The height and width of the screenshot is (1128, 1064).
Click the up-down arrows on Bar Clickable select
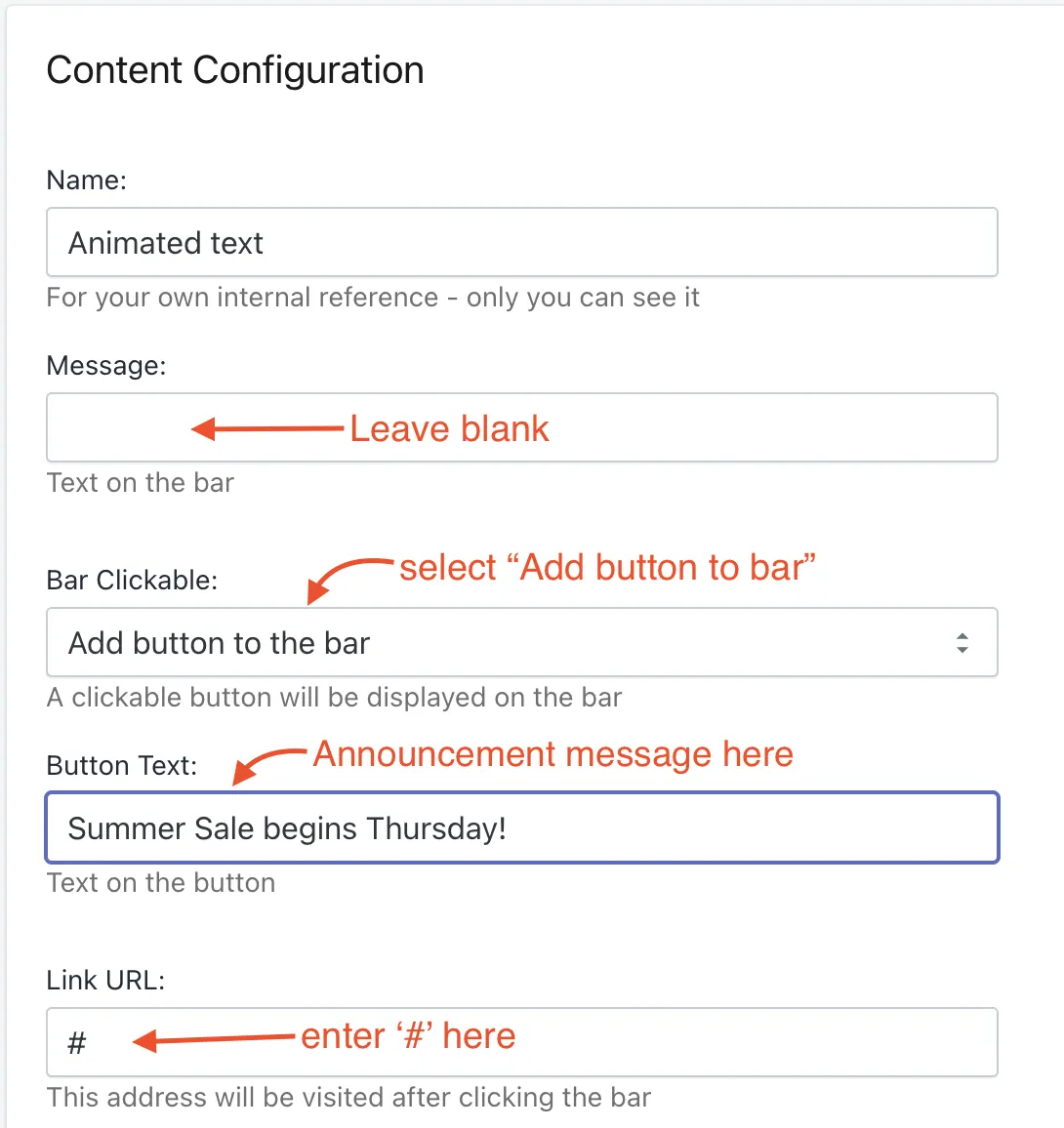tap(962, 642)
